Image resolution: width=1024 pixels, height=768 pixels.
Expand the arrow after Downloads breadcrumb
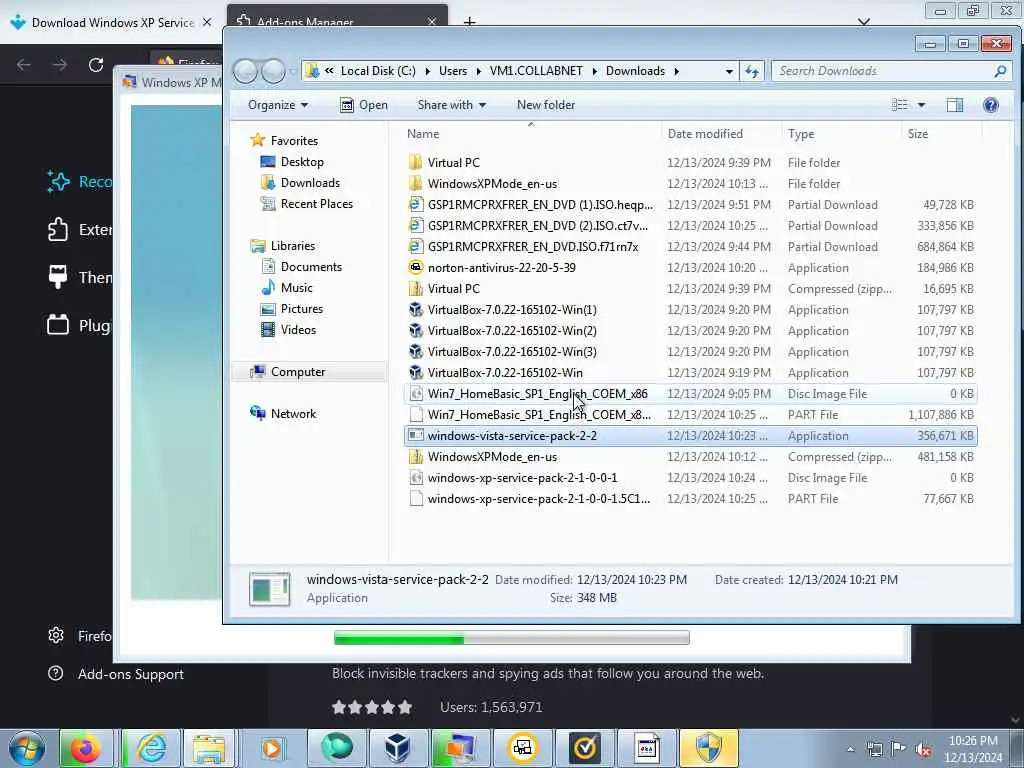pyautogui.click(x=677, y=71)
